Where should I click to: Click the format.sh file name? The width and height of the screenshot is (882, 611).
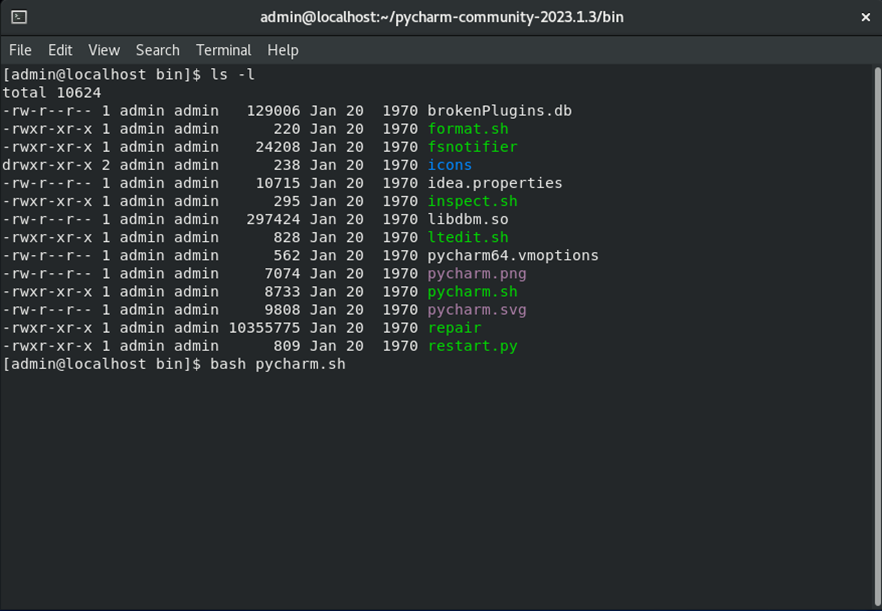[x=468, y=129]
